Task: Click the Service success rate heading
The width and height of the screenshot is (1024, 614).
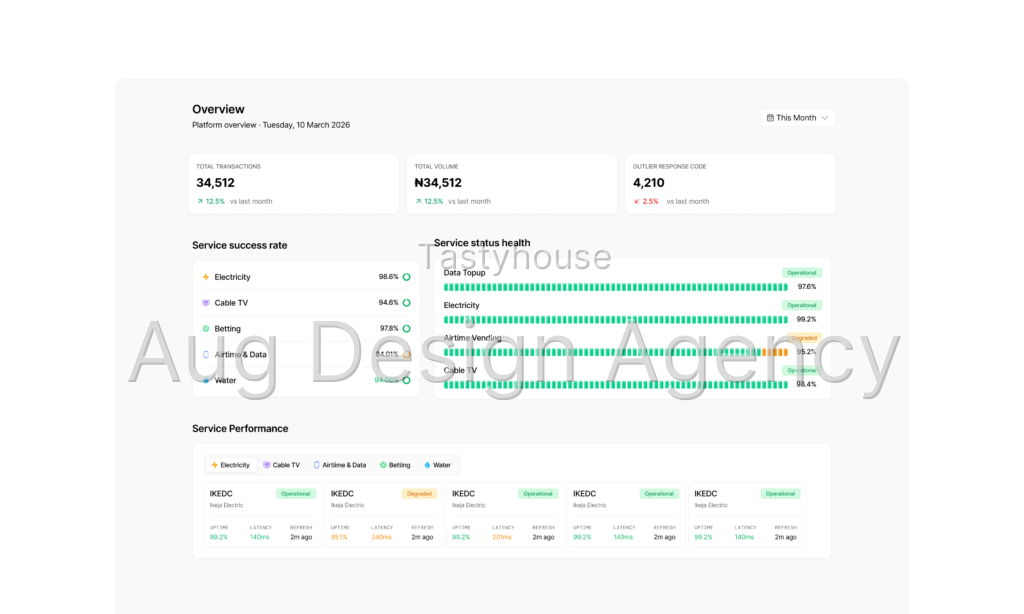Action: pyautogui.click(x=240, y=246)
